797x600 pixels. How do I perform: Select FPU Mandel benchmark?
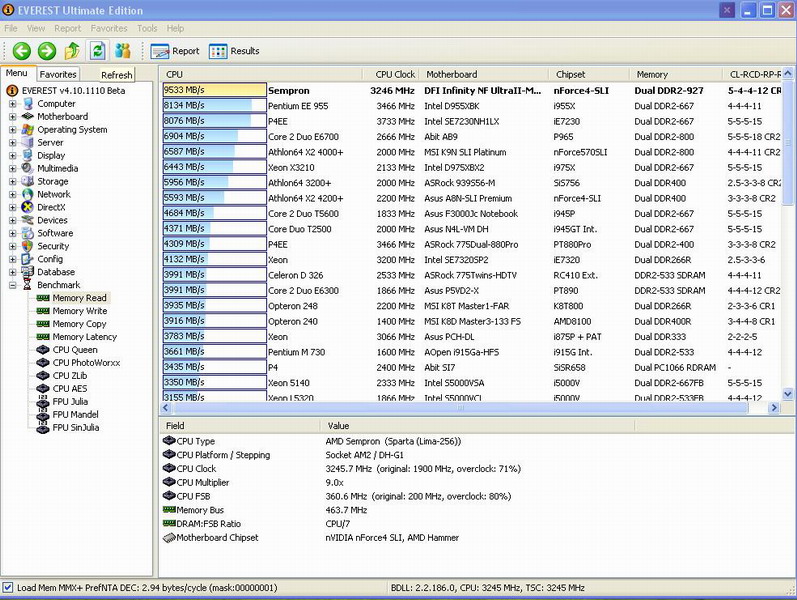[75, 414]
